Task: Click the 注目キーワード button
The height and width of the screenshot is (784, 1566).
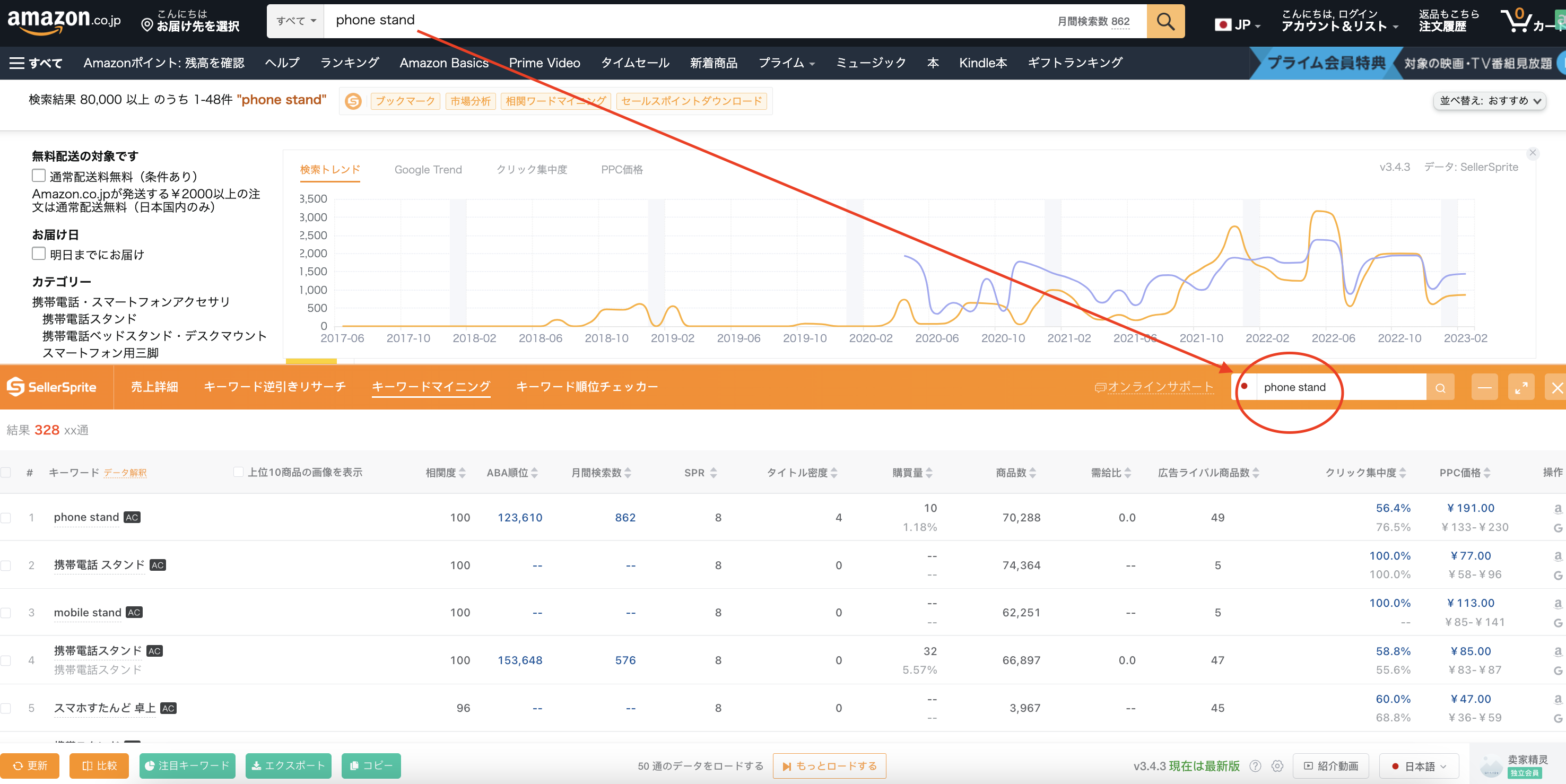Action: coord(187,766)
